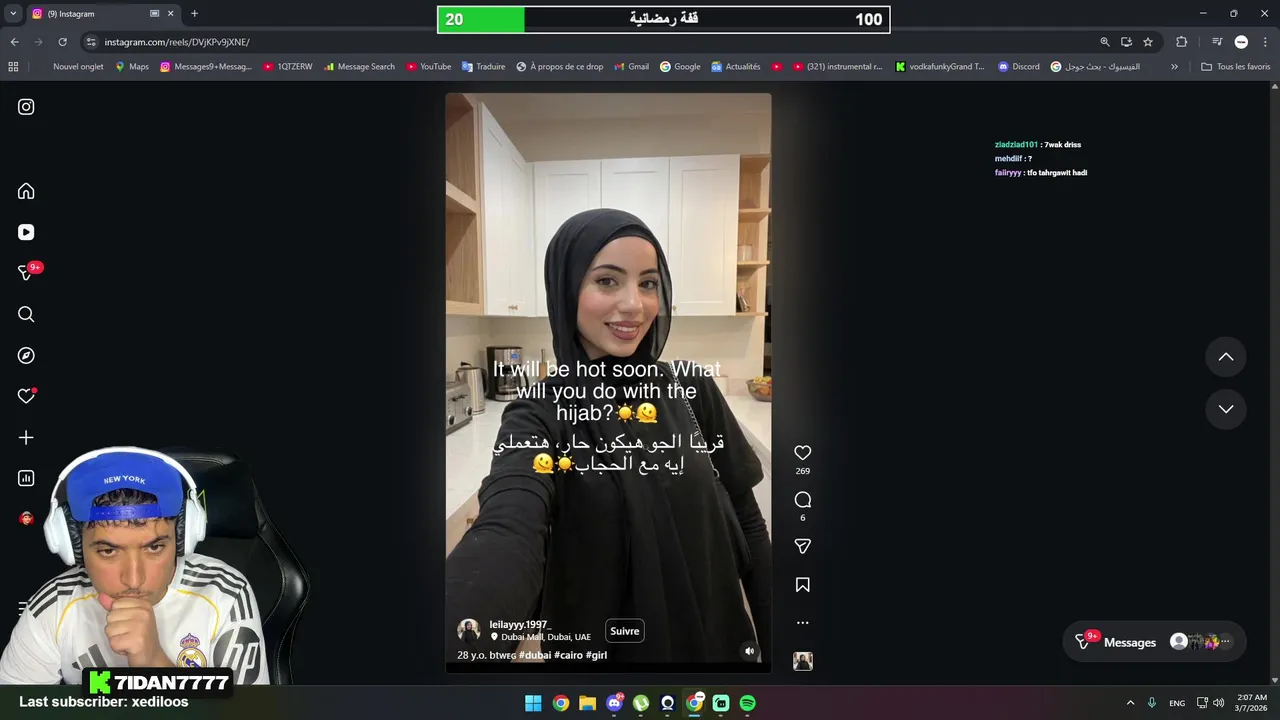
Task: Open ENG language switcher
Action: click(1177, 703)
